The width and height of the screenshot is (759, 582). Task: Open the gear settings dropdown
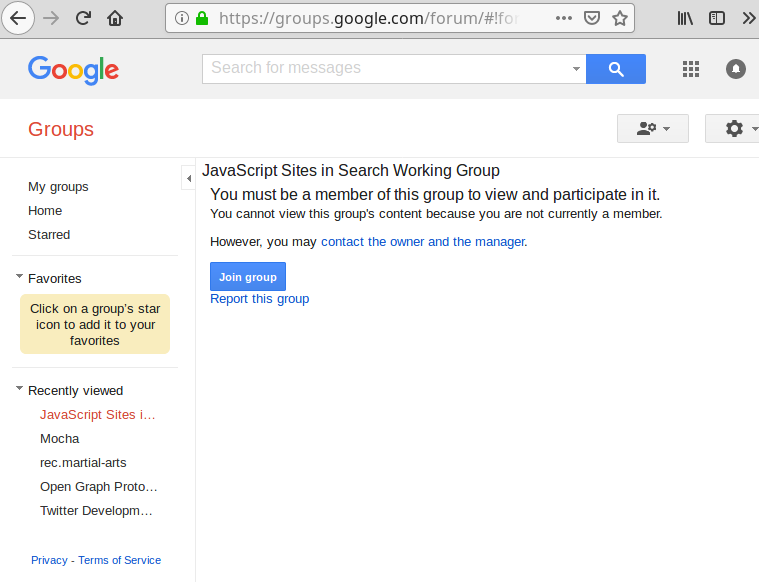pos(734,128)
